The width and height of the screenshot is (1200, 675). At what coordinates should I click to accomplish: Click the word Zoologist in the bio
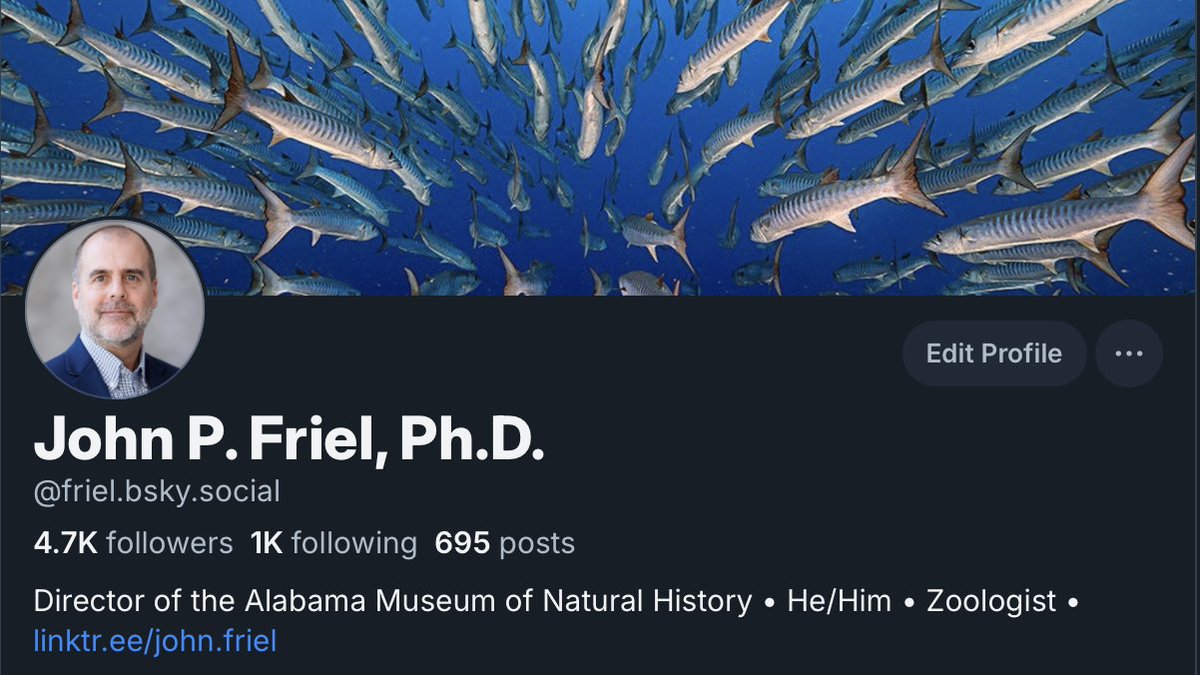click(x=991, y=602)
